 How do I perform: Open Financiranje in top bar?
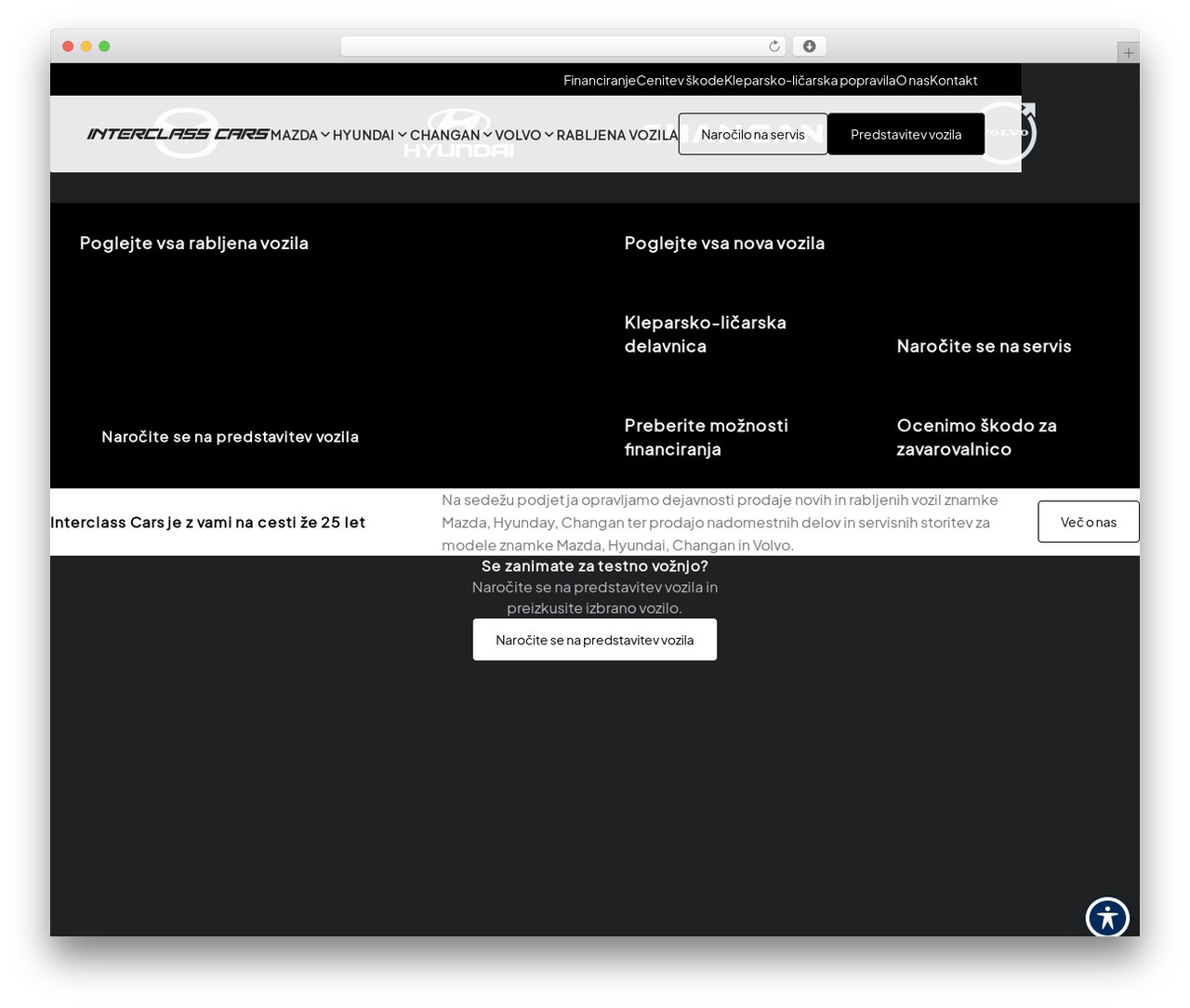coord(600,80)
